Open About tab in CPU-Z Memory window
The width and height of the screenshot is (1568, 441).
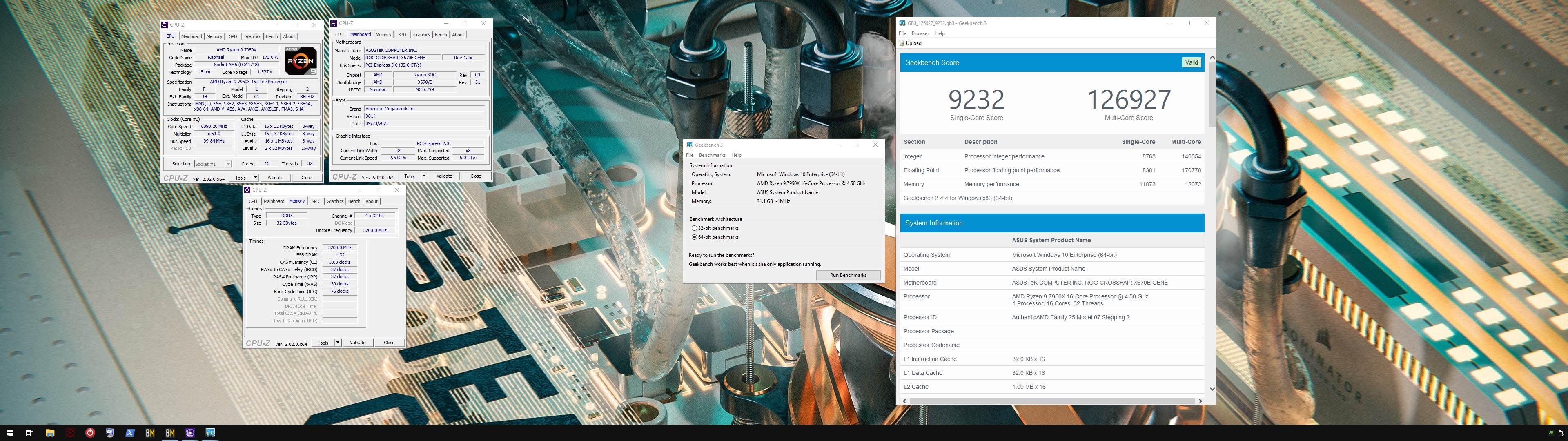coord(371,202)
